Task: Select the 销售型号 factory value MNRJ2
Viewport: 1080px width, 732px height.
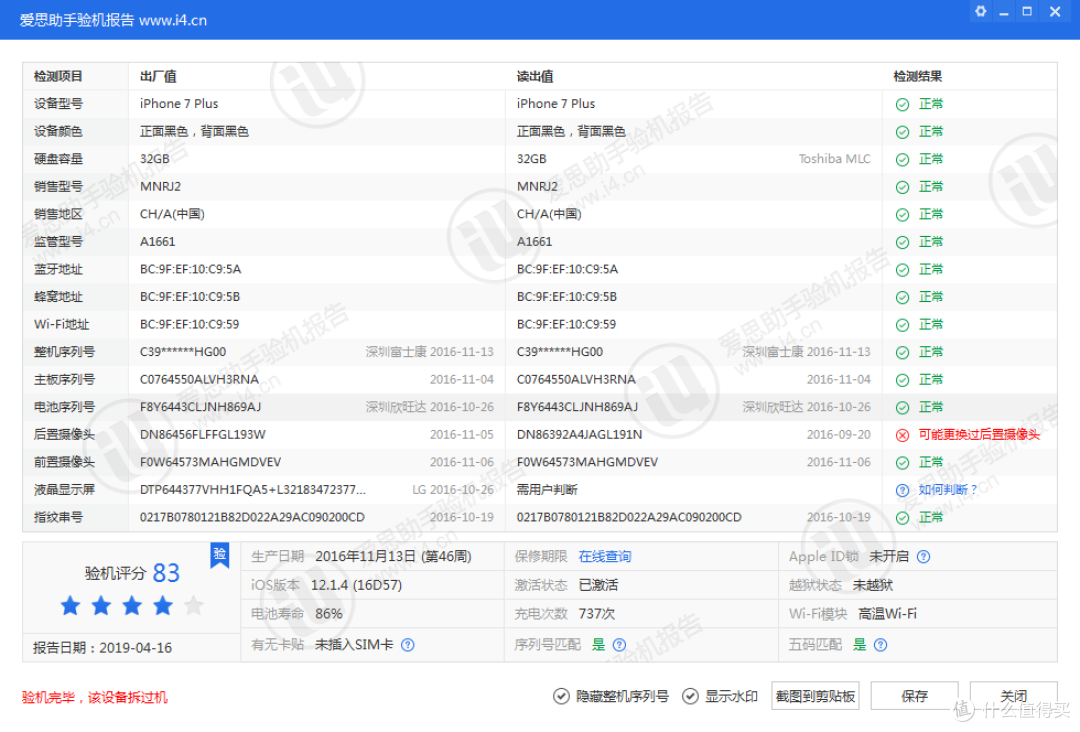Action: (x=160, y=187)
